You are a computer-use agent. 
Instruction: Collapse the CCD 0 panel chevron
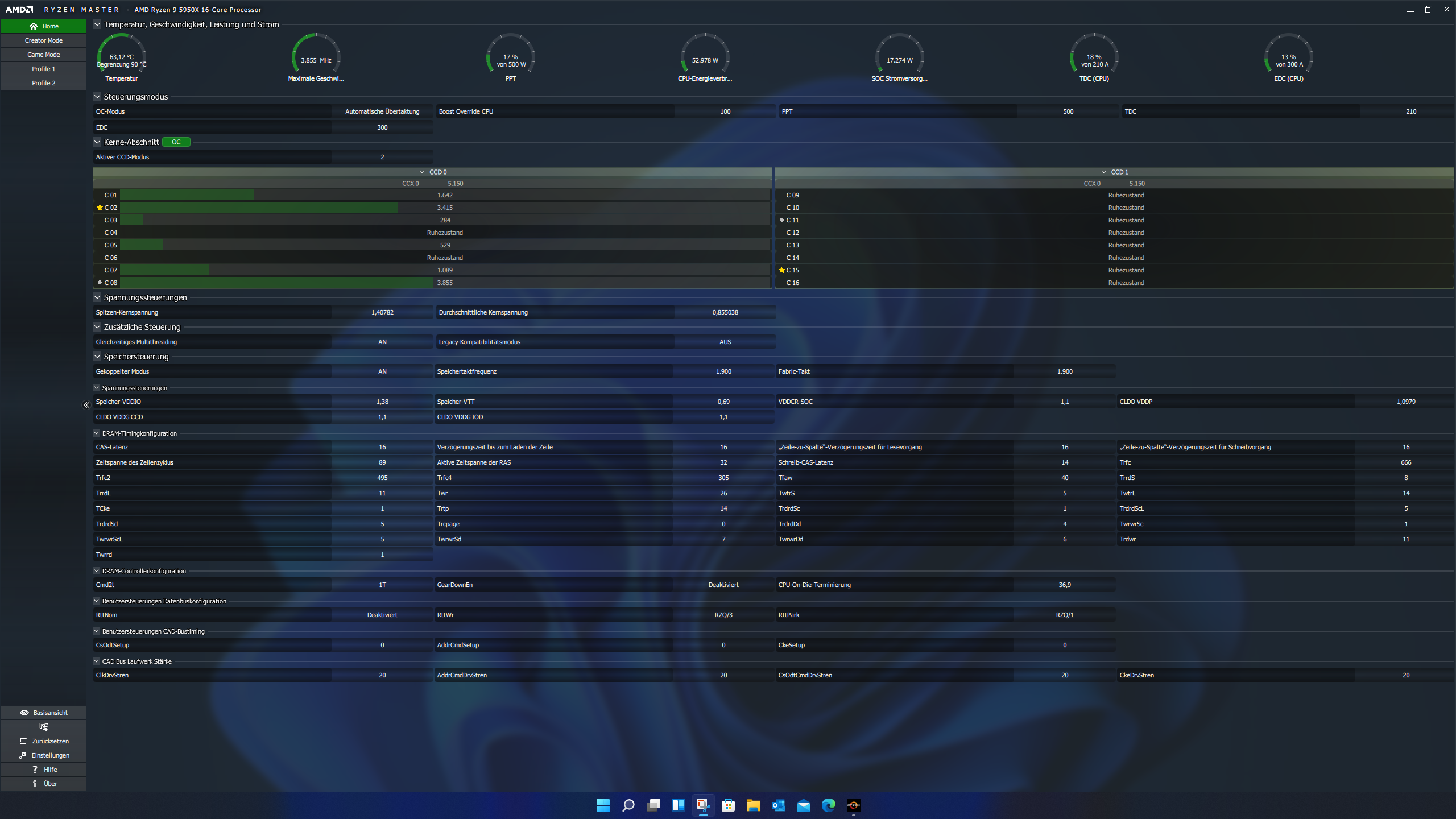422,172
